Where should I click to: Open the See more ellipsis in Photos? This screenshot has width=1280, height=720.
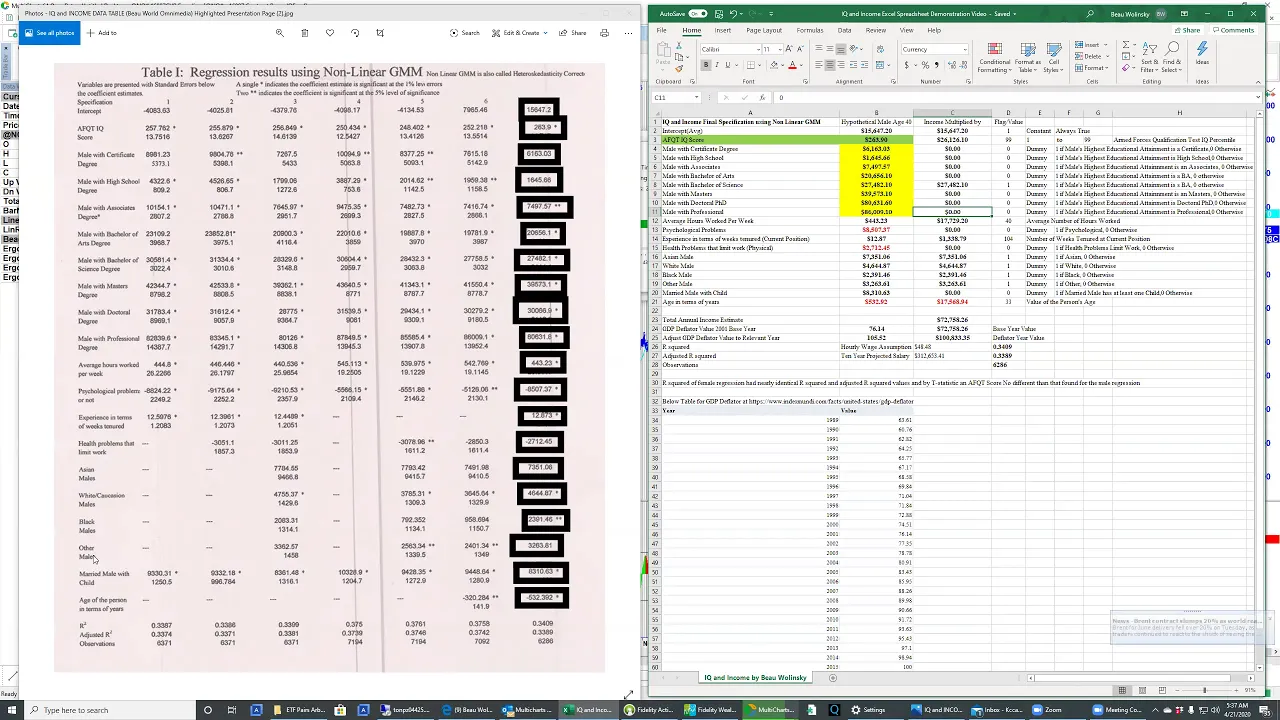tap(628, 33)
